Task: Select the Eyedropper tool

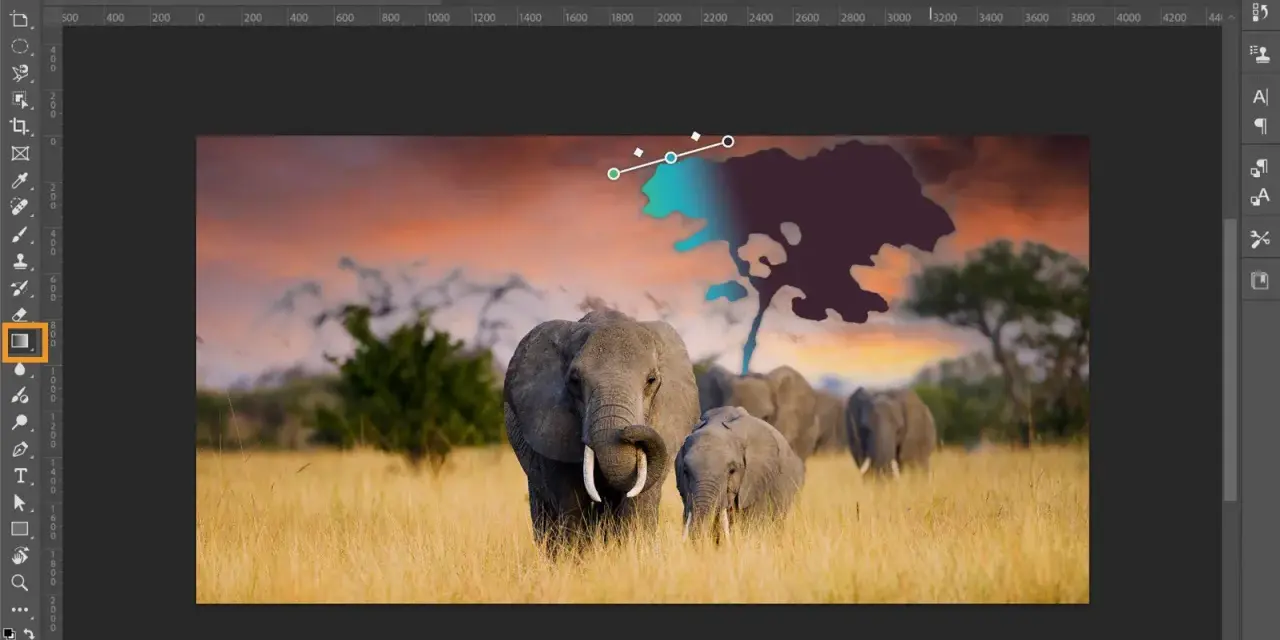Action: coord(19,180)
